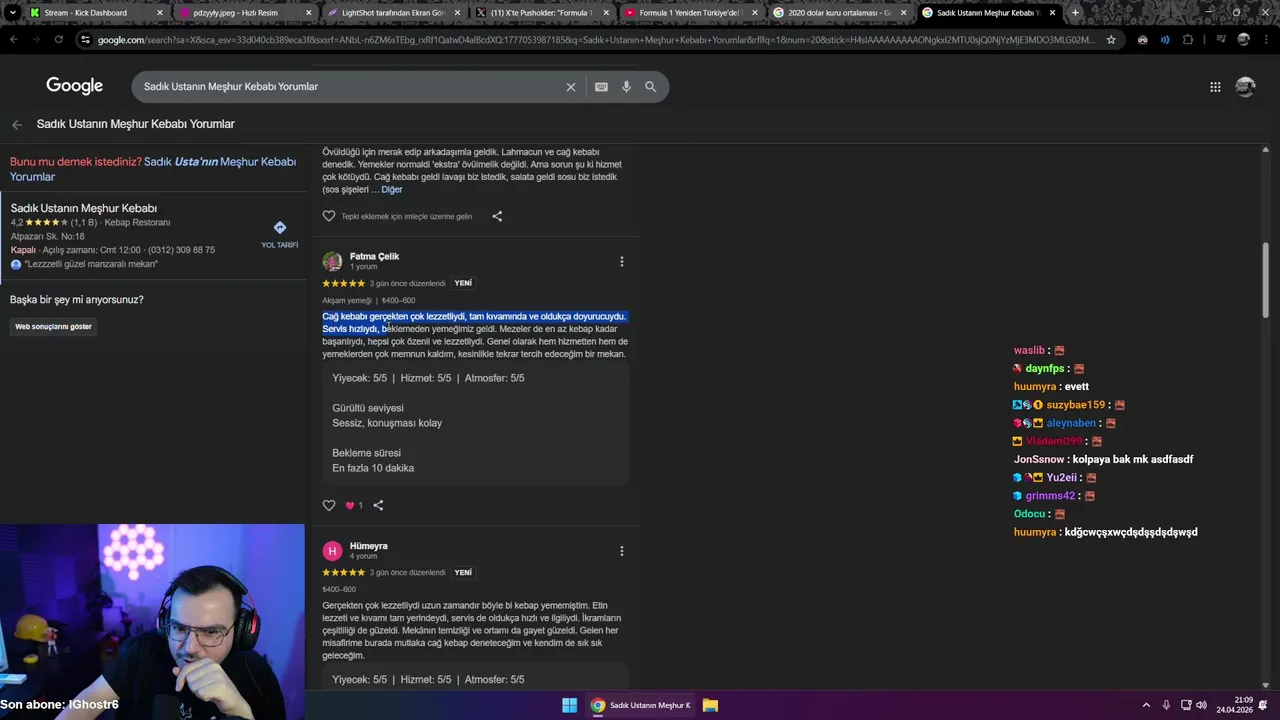Screen dimensions: 1280x720
Task: Click the microphone tray icon
Action: [1166, 705]
